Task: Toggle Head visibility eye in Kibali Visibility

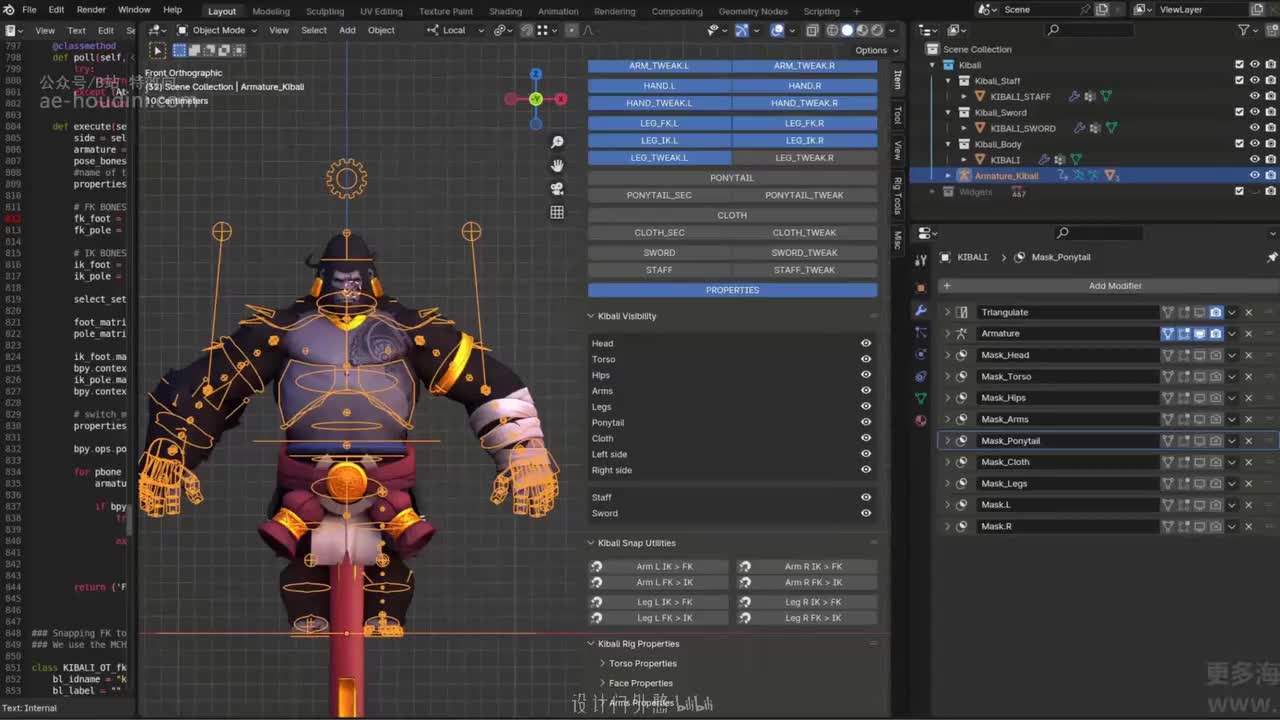Action: (866, 343)
